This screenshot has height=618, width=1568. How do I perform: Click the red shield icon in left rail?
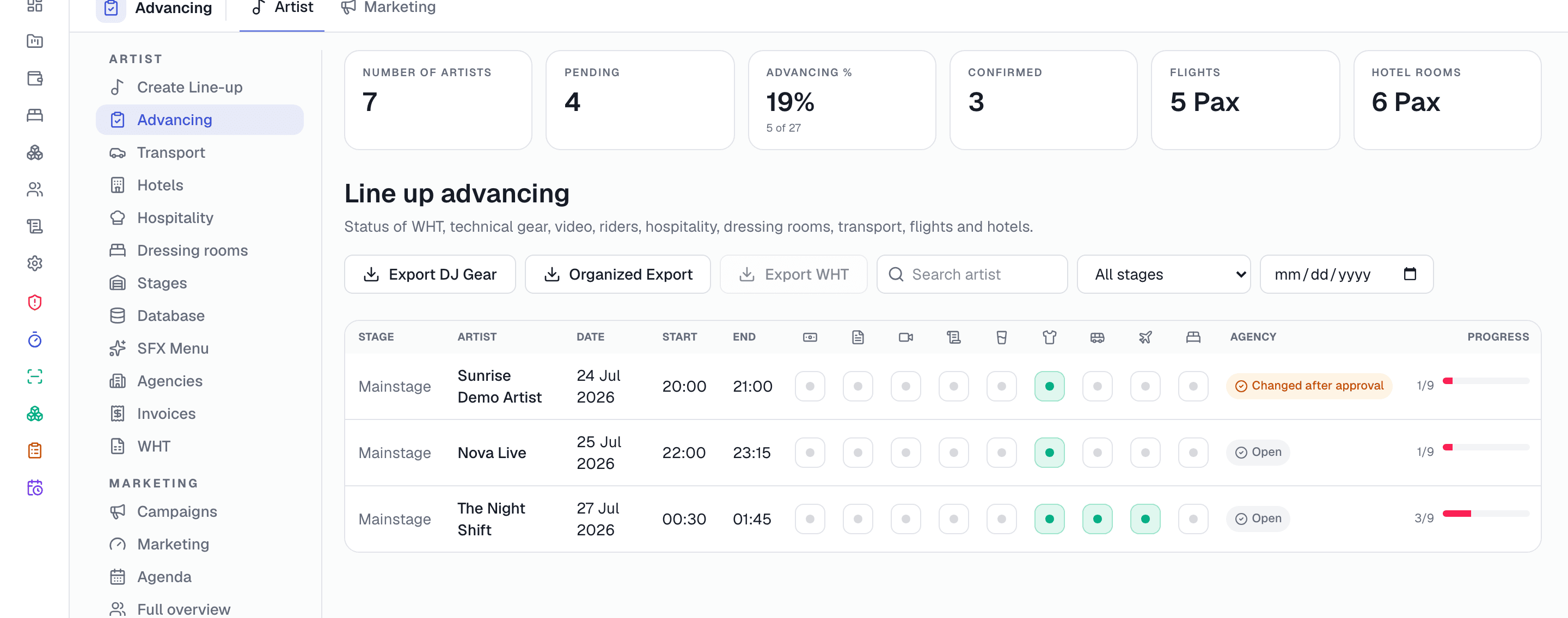click(x=35, y=302)
